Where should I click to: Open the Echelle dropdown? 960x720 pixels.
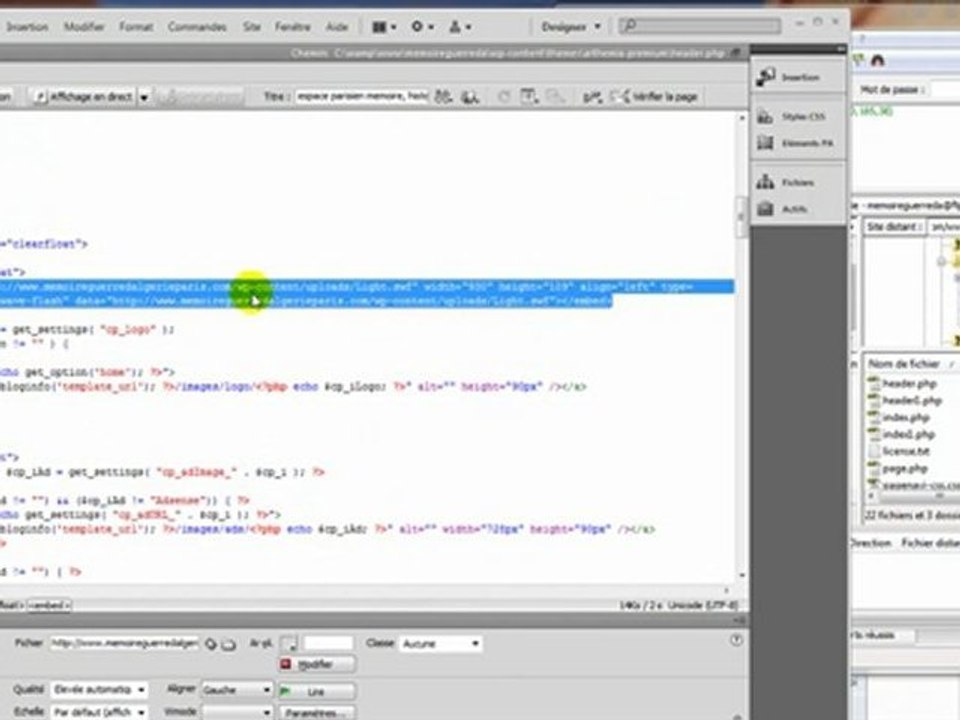click(99, 712)
